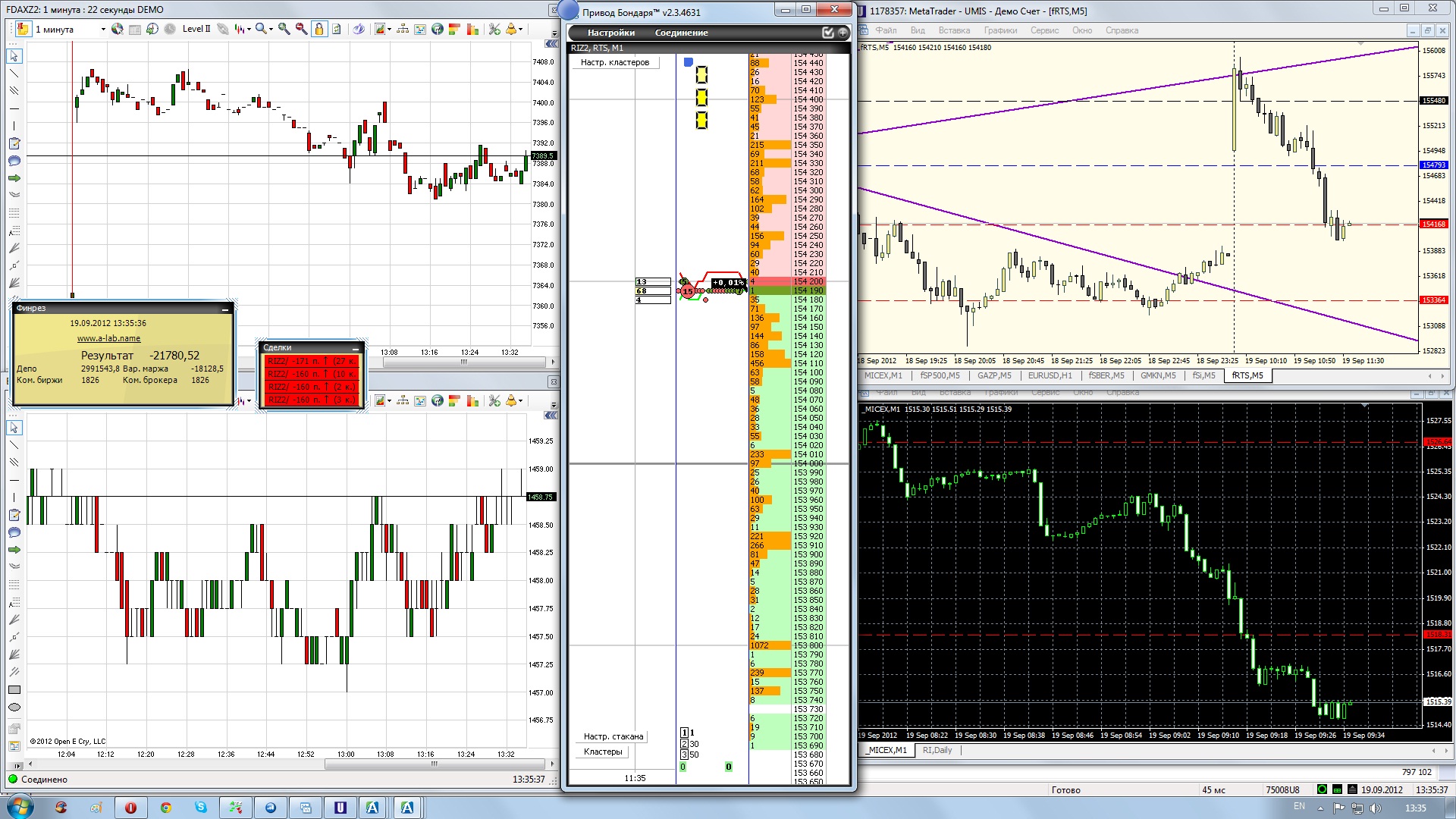Viewport: 1456px width, 819px height.
Task: Open the zoom magnifier dropdown arrow in the top chart toolbar
Action: coord(270,30)
